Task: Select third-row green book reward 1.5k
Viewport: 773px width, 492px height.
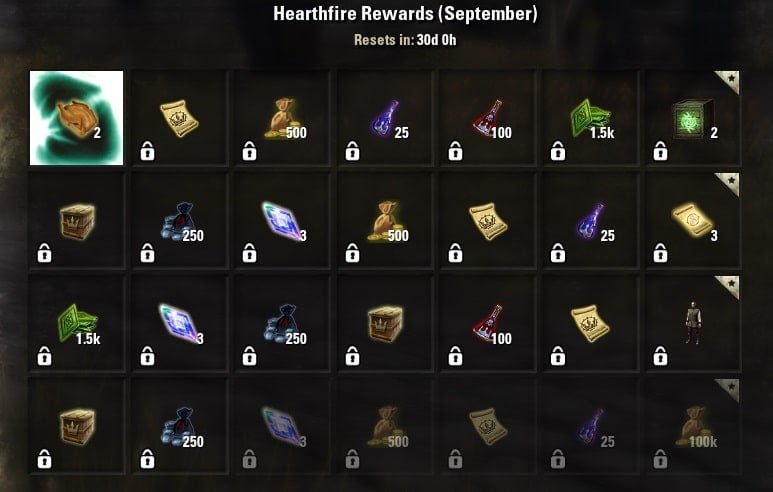Action: pos(76,324)
